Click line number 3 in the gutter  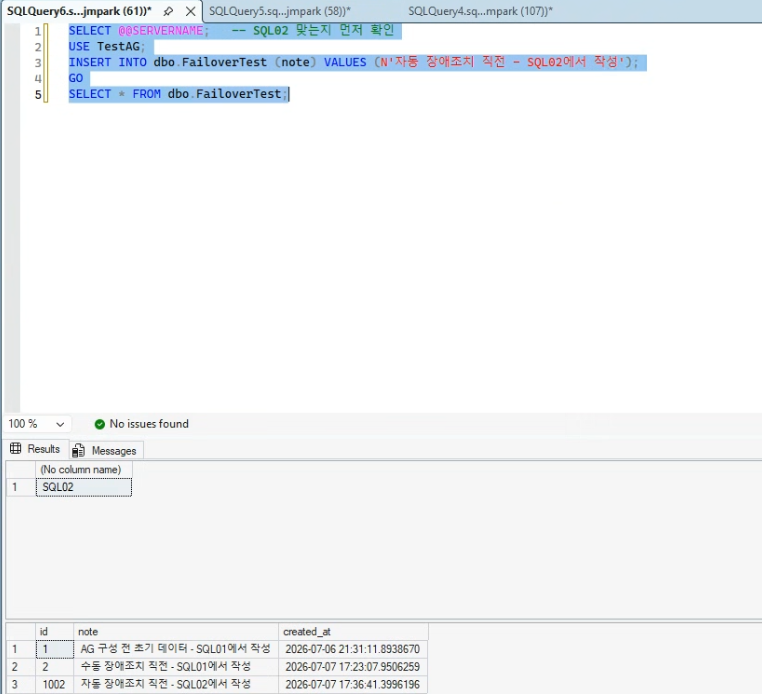pos(38,63)
